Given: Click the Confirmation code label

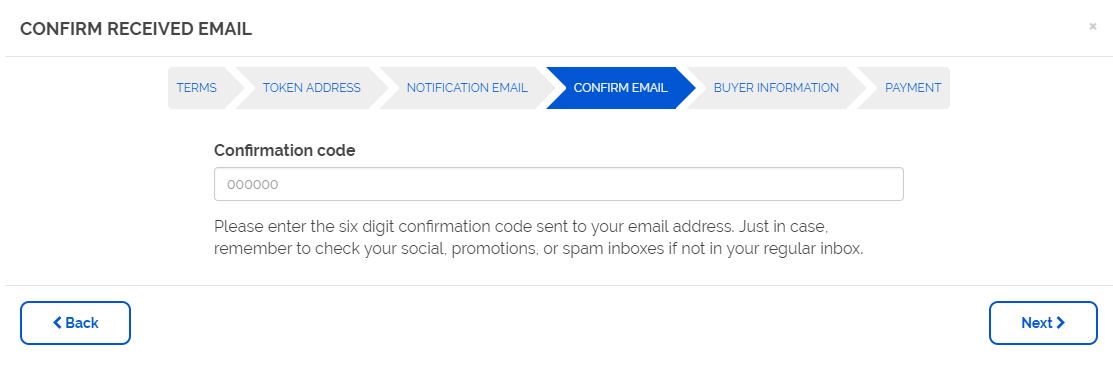Looking at the screenshot, I should coord(285,150).
